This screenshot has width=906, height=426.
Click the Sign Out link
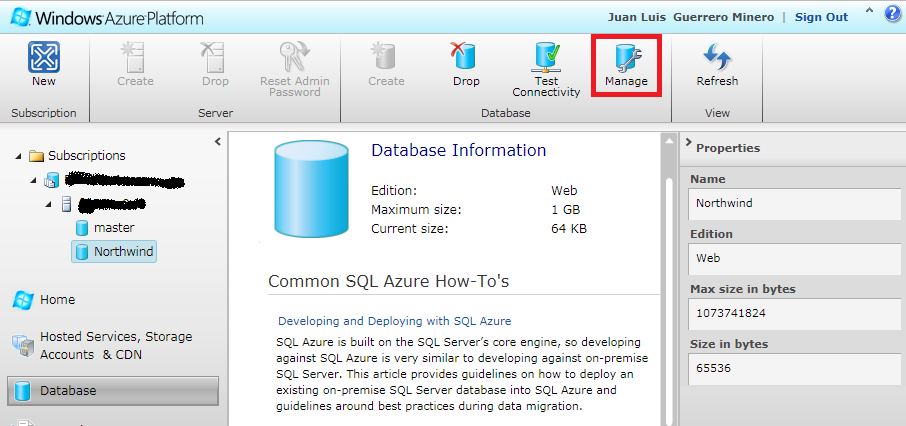(821, 17)
